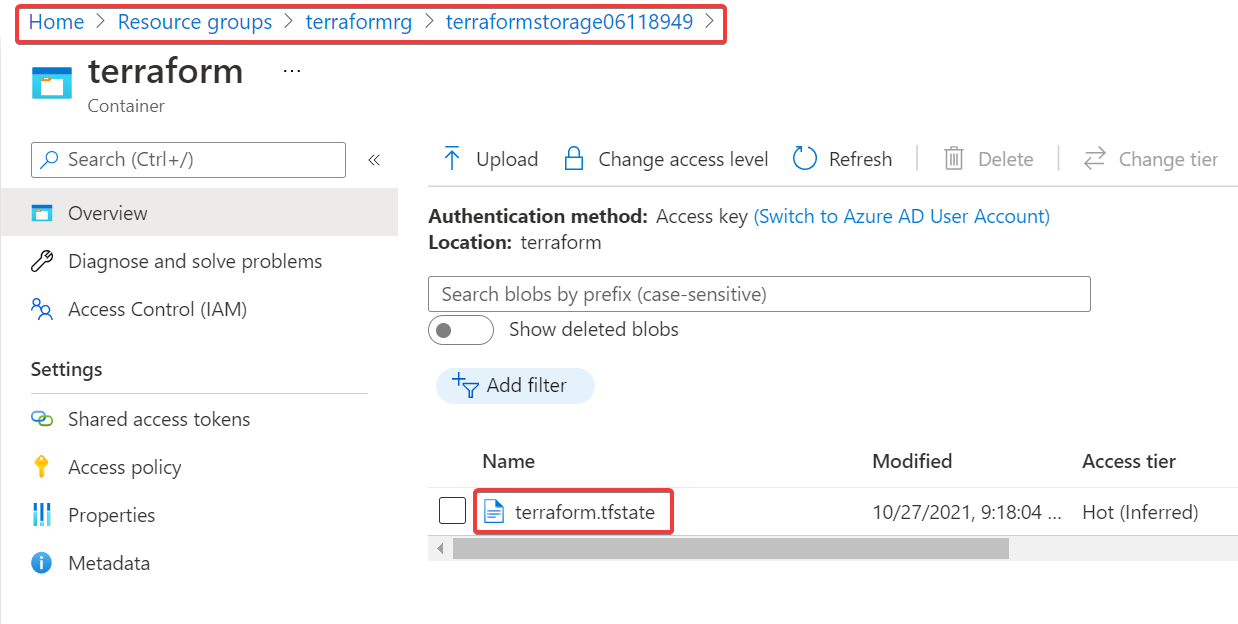
Task: Click the Overview icon in sidebar
Action: 42,213
